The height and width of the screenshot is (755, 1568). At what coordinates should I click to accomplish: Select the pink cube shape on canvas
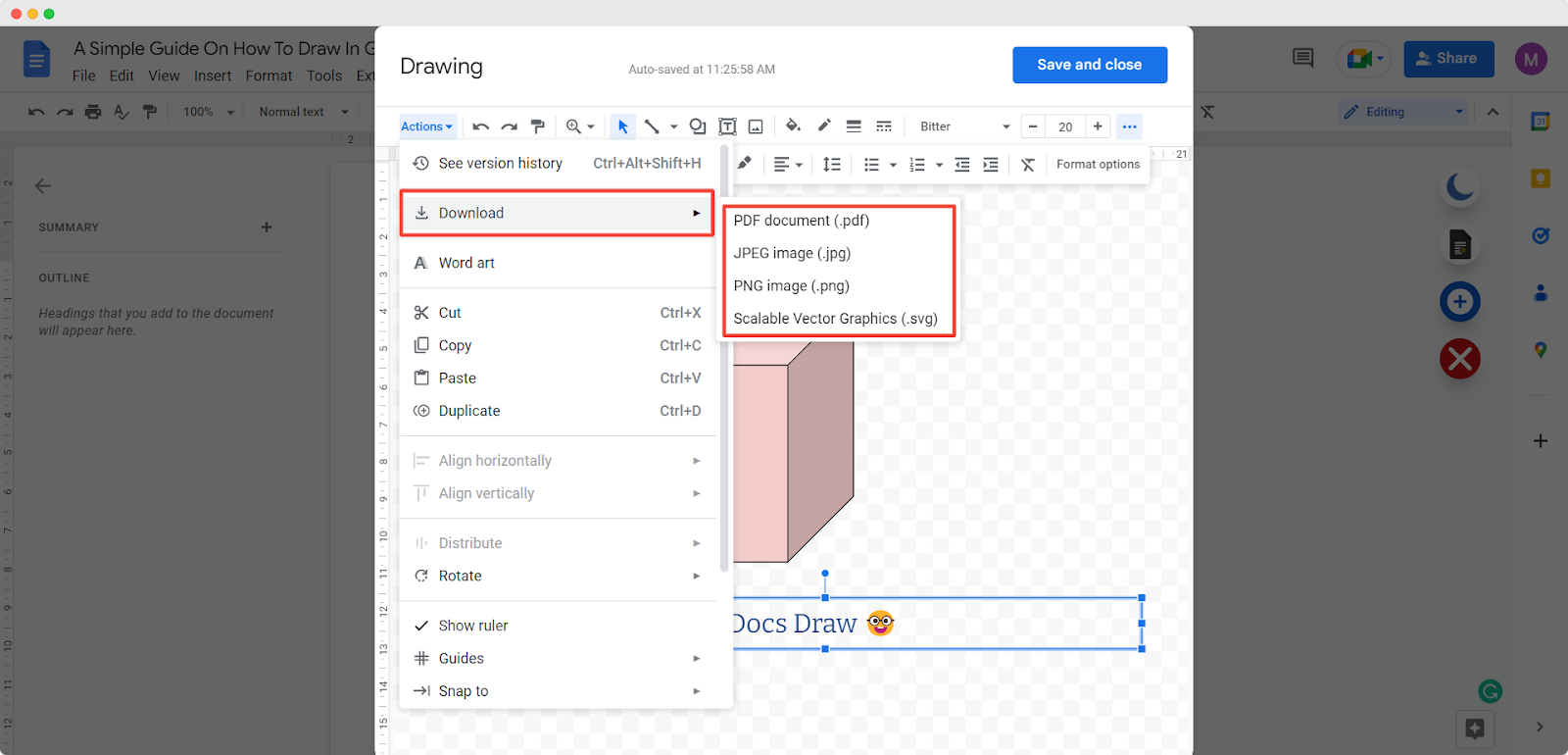click(793, 451)
